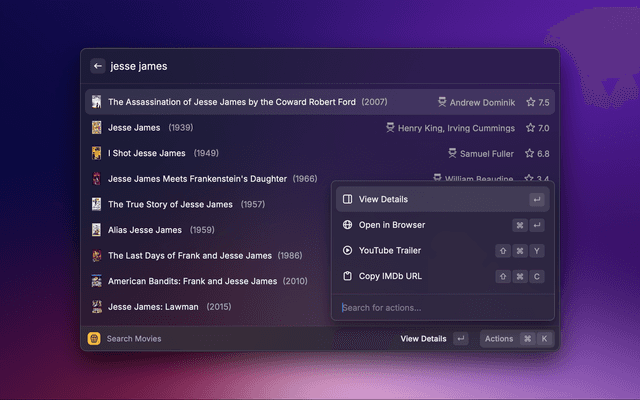The height and width of the screenshot is (400, 640).
Task: Open poster thumbnail for I Shot Jesse James
Action: tap(96, 153)
